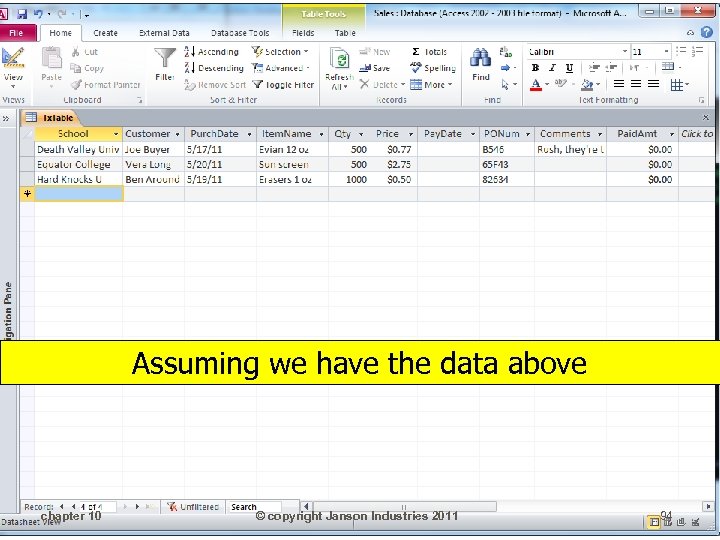This screenshot has height=540, width=720.
Task: Go to the first record button
Action: coord(62,506)
